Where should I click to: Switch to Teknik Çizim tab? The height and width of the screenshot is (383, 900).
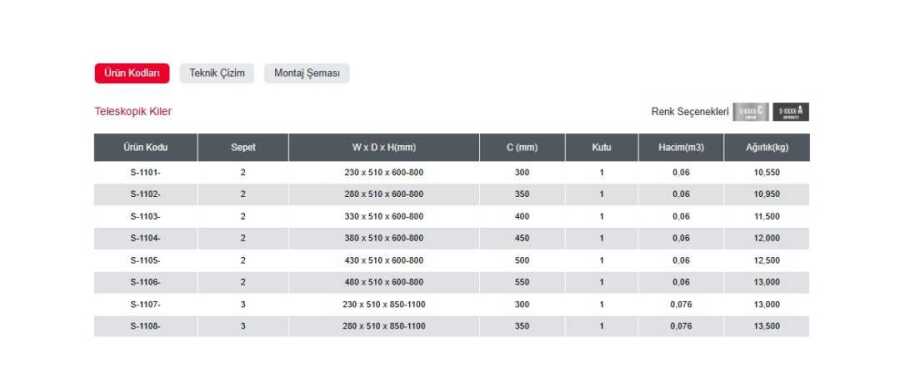pyautogui.click(x=217, y=73)
